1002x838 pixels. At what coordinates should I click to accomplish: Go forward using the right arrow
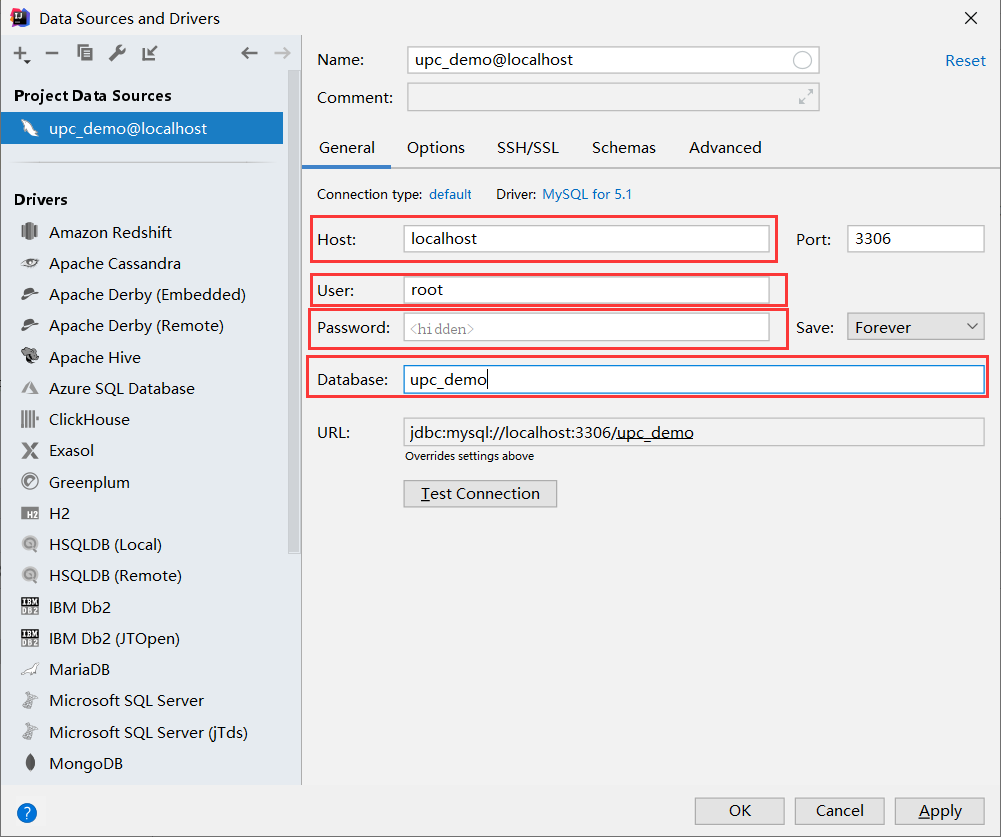tap(282, 53)
